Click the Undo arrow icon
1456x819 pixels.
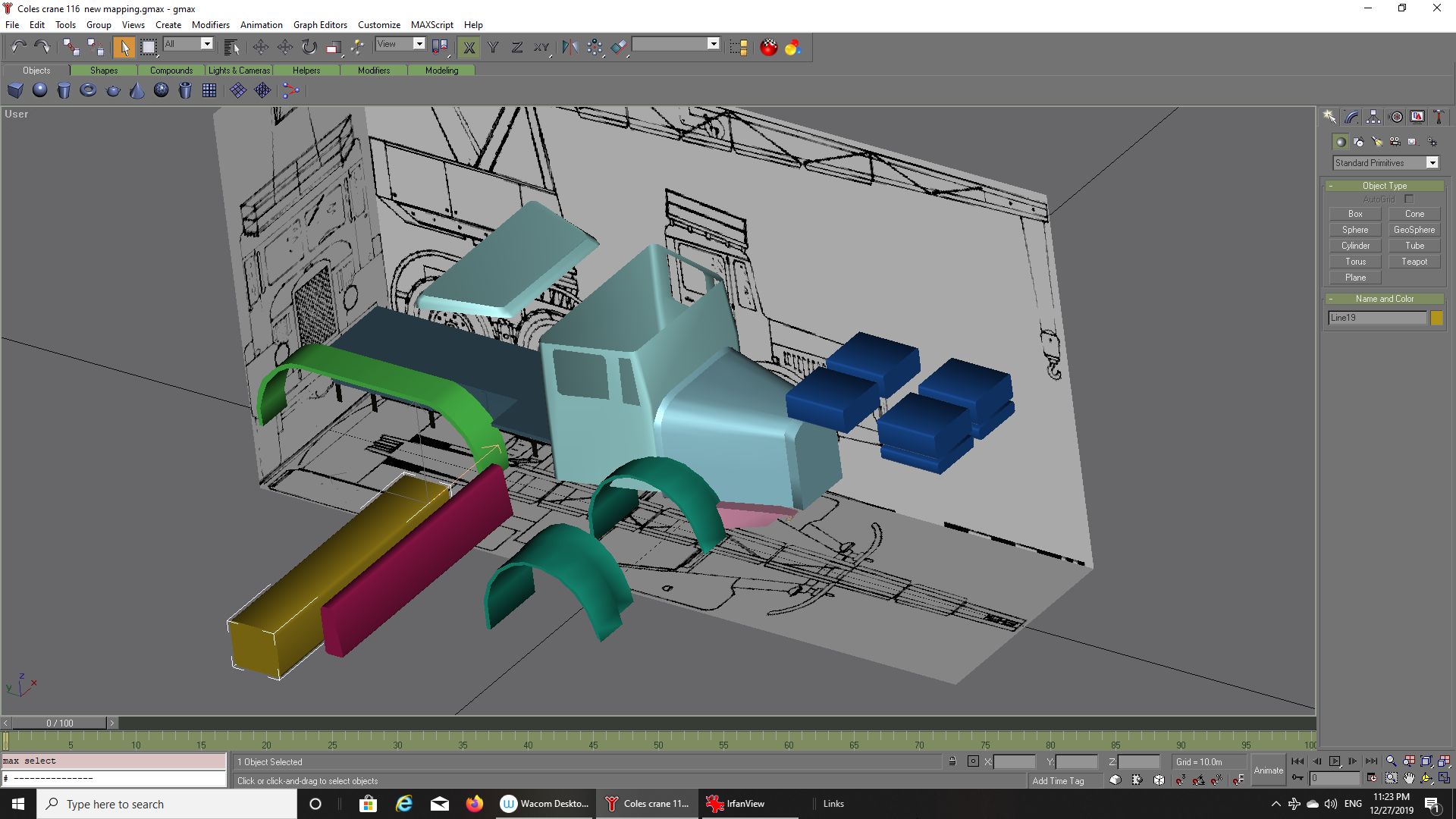tap(18, 47)
